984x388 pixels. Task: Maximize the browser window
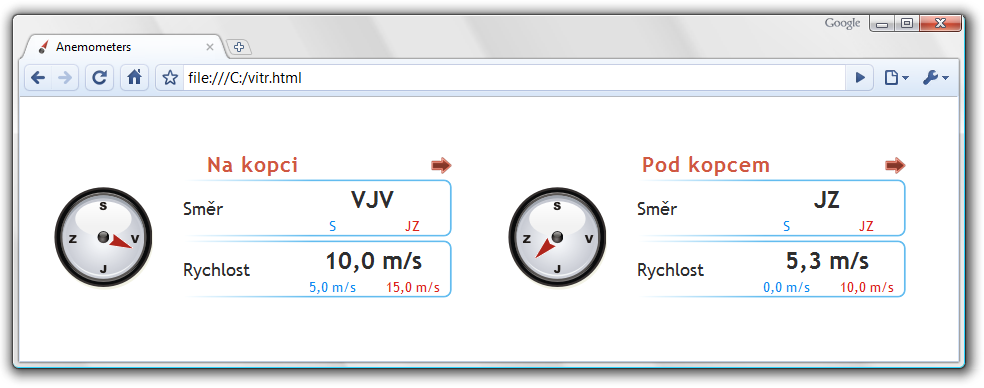906,23
